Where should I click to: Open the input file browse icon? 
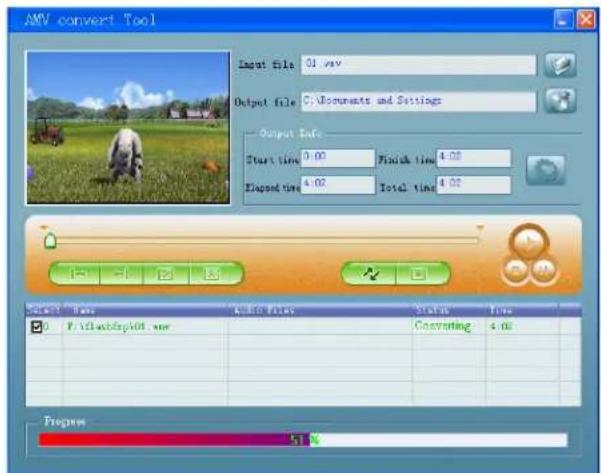click(x=560, y=65)
